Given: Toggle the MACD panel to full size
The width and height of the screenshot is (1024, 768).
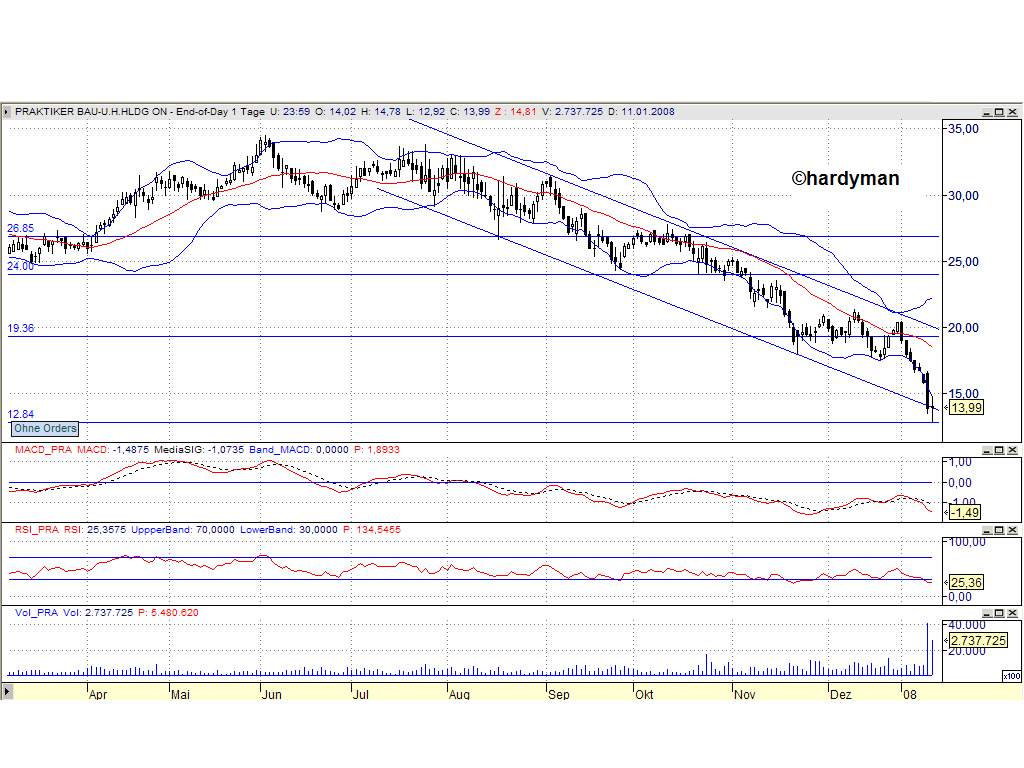Looking at the screenshot, I should pyautogui.click(x=999, y=450).
